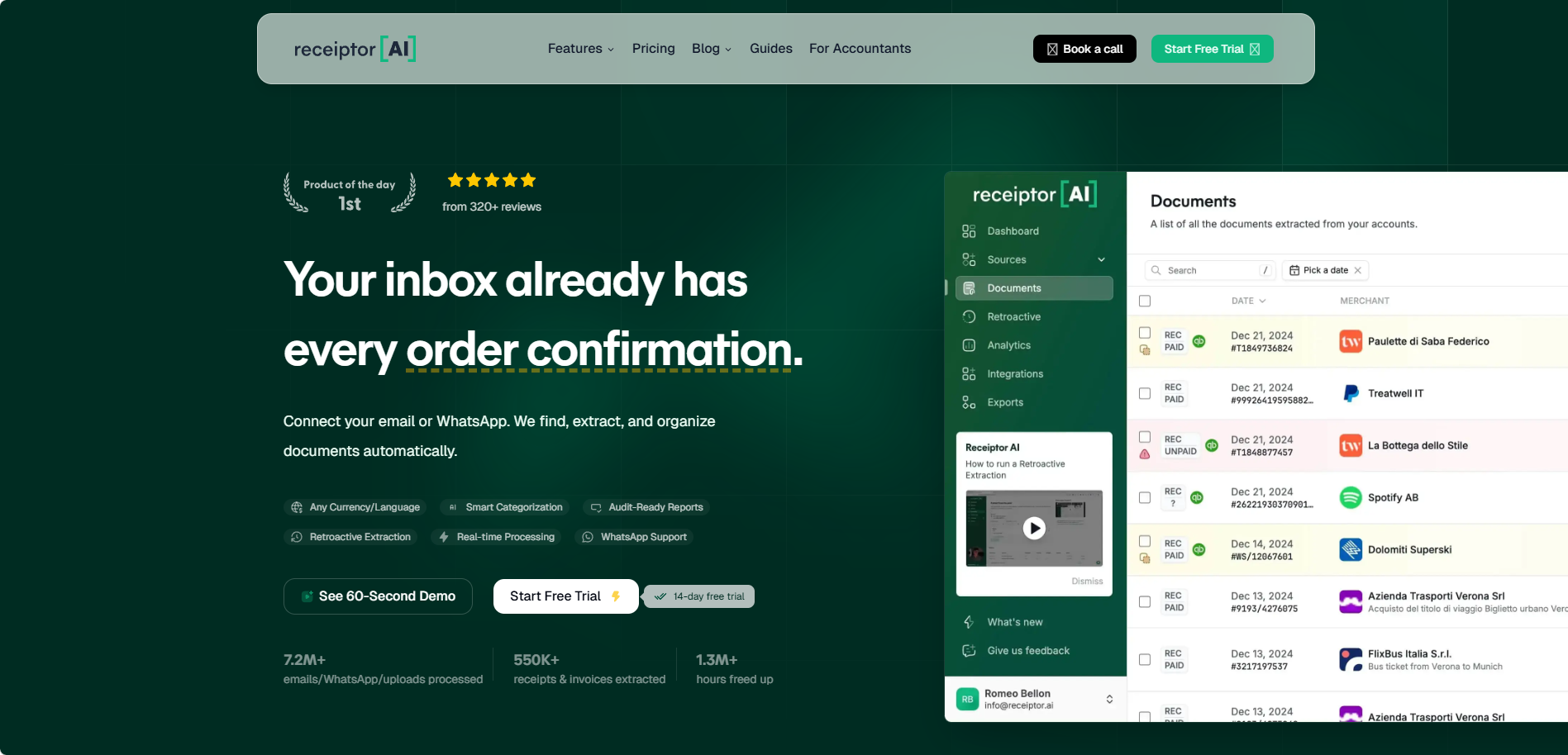Viewport: 1568px width, 755px height.
Task: Open the Pricing page
Action: pos(653,49)
